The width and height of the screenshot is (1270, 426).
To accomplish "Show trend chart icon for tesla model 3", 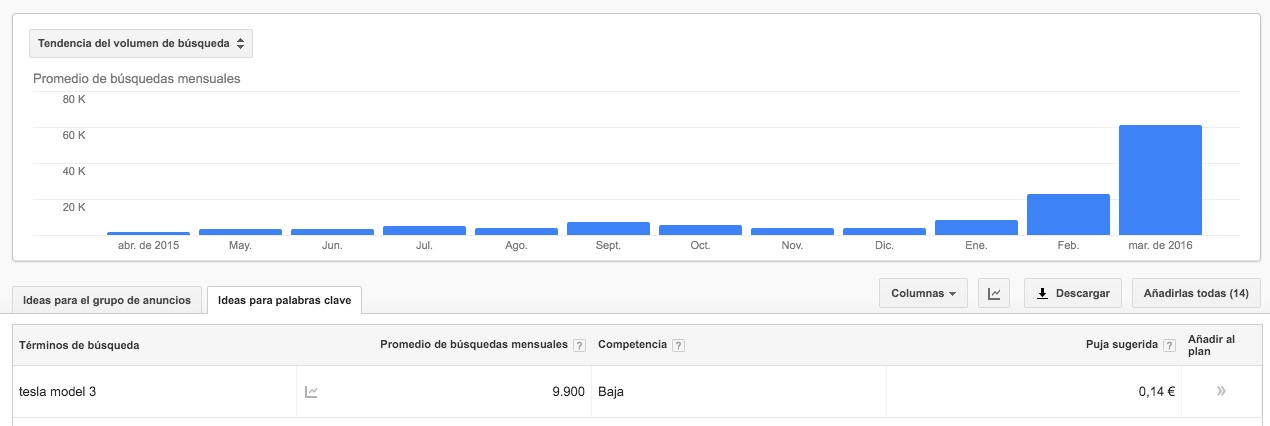I will click(311, 392).
